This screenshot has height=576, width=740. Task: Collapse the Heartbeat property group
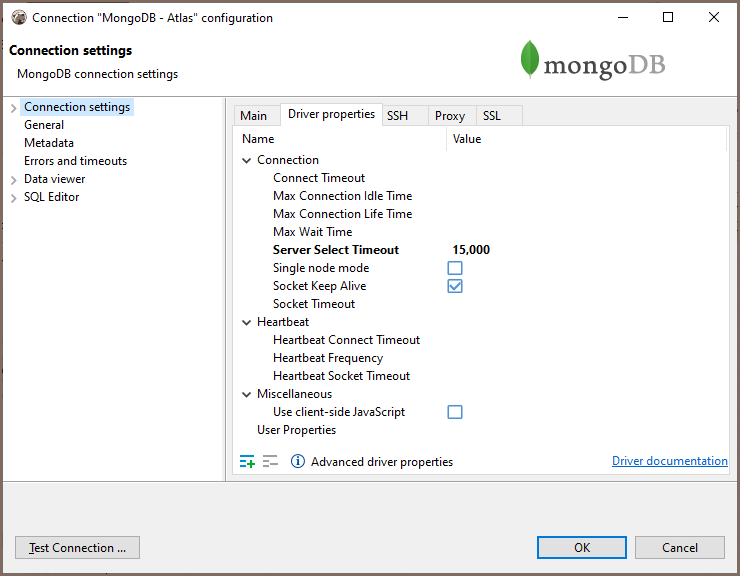tap(247, 322)
